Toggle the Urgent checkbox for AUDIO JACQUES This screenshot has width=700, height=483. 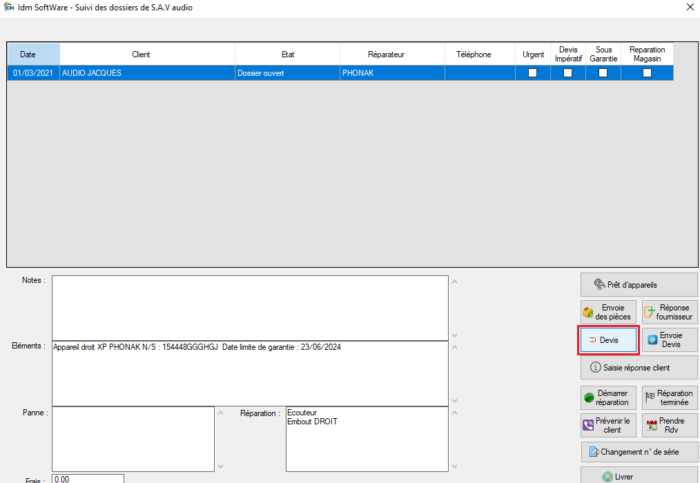[533, 73]
